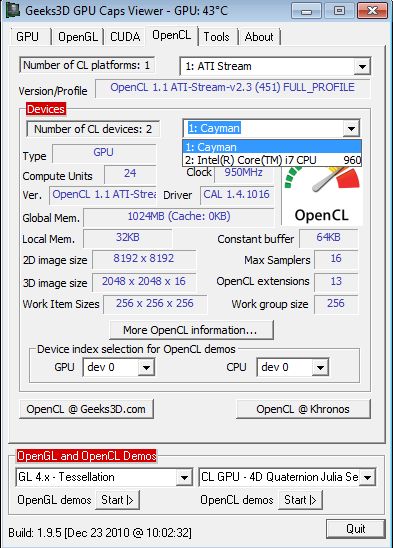This screenshot has width=393, height=548.
Task: Collapse the Cayman device dropdown arrow
Action: tap(351, 129)
